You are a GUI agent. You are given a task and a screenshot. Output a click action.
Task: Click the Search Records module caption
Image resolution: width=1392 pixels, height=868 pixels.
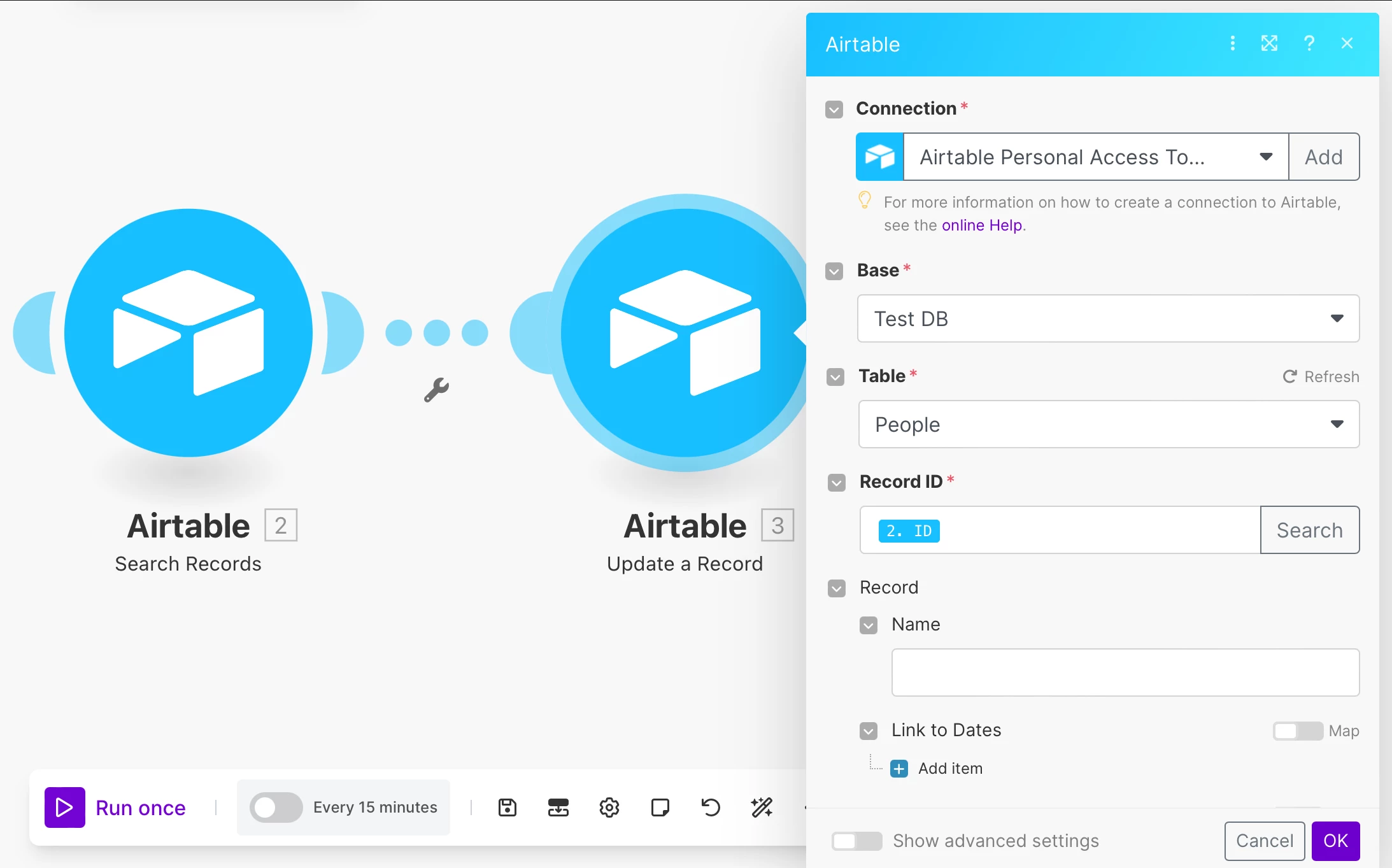188,564
